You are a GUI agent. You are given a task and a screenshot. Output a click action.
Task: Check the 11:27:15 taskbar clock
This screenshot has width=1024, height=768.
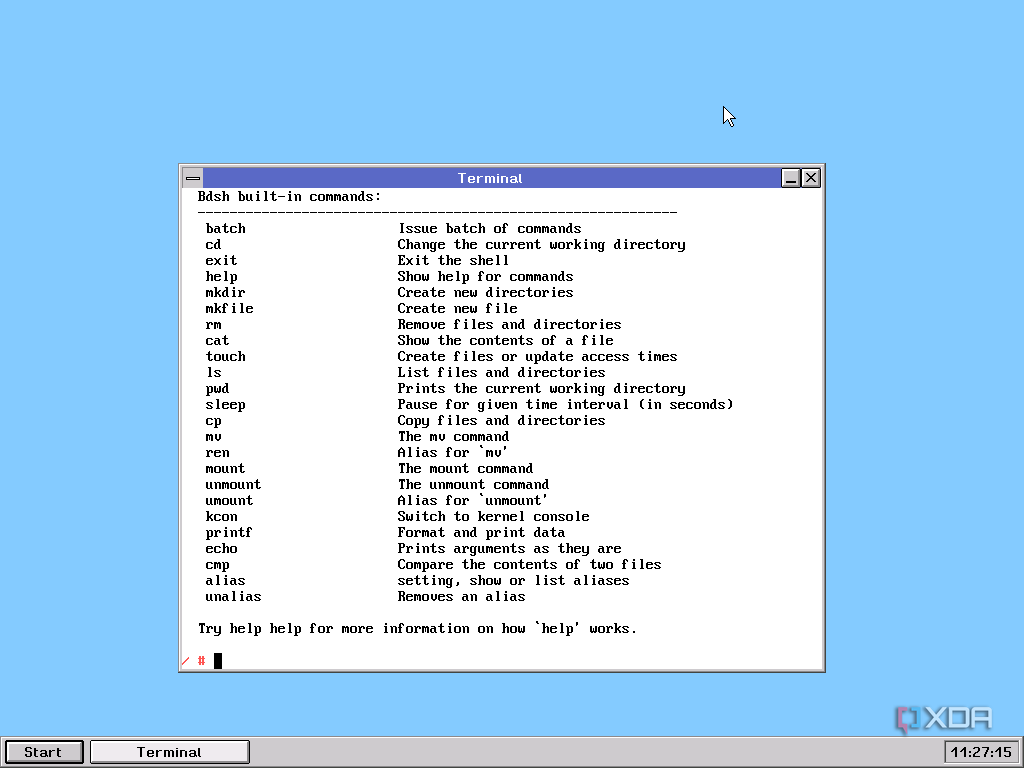(981, 752)
